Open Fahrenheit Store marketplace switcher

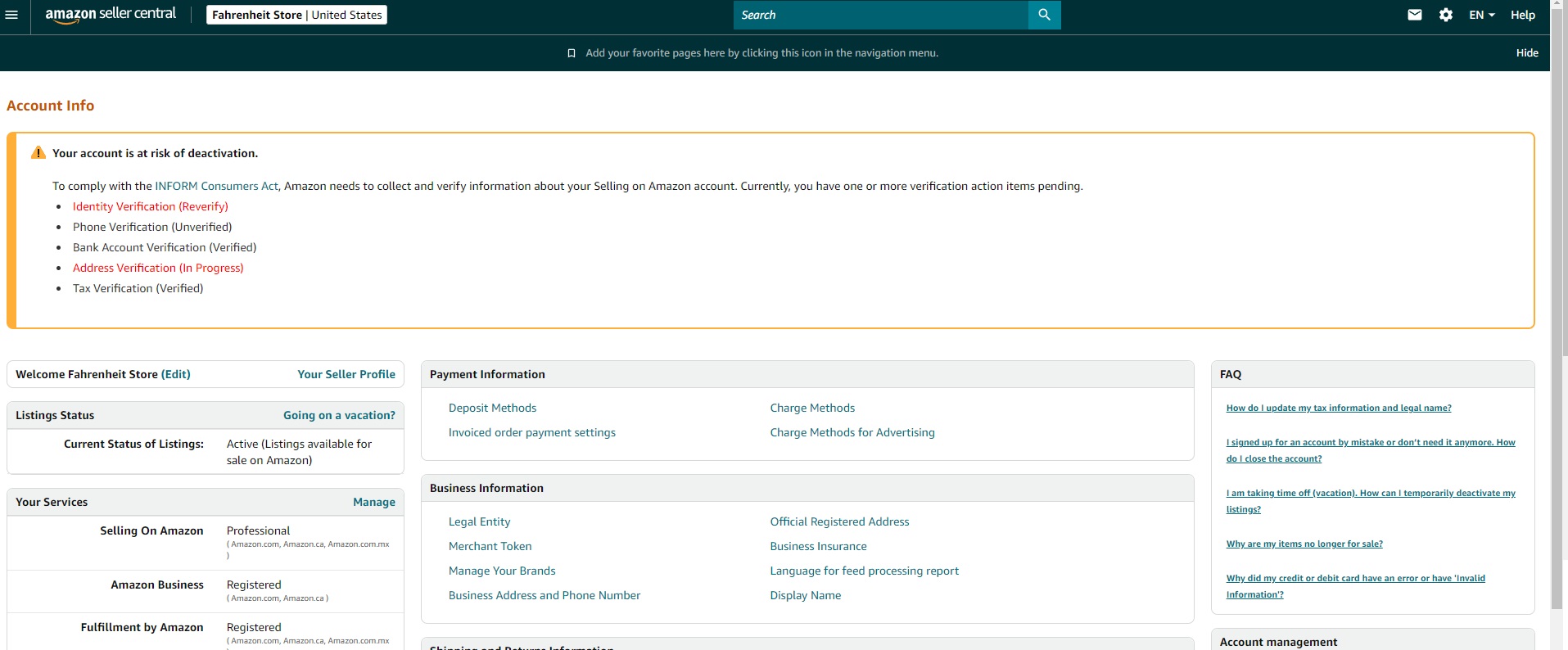coord(296,15)
